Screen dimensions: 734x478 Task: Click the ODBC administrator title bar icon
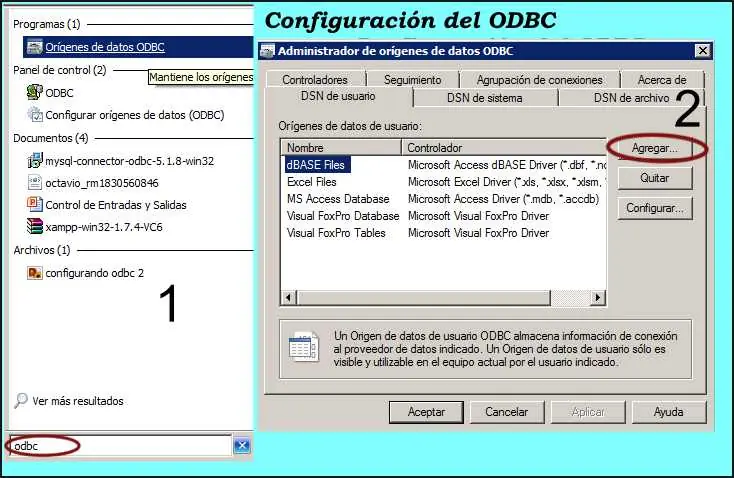267,51
